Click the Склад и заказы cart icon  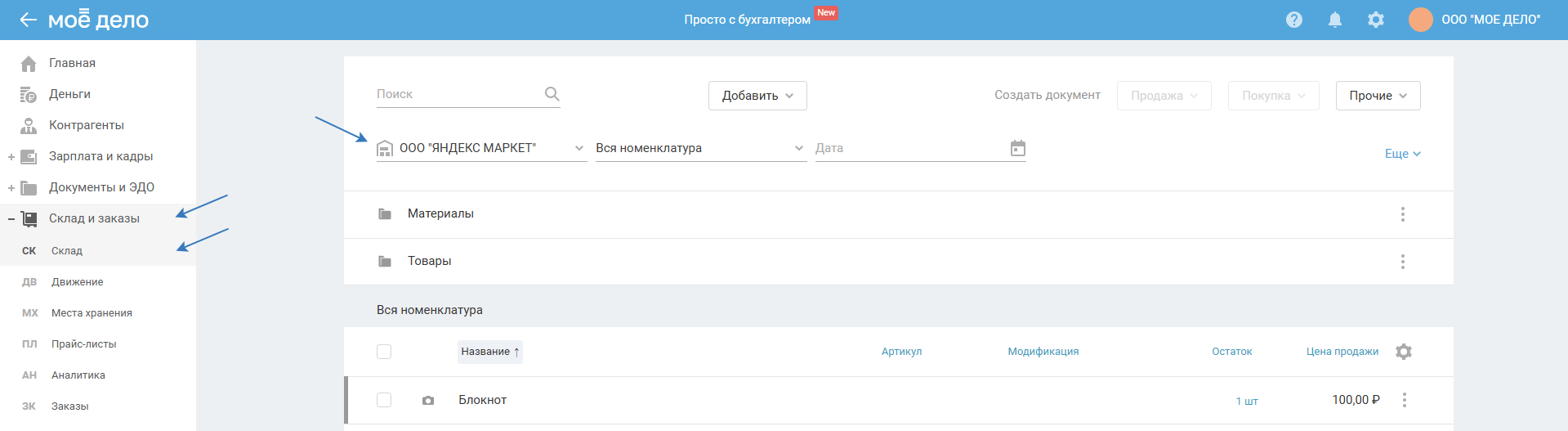[29, 219]
